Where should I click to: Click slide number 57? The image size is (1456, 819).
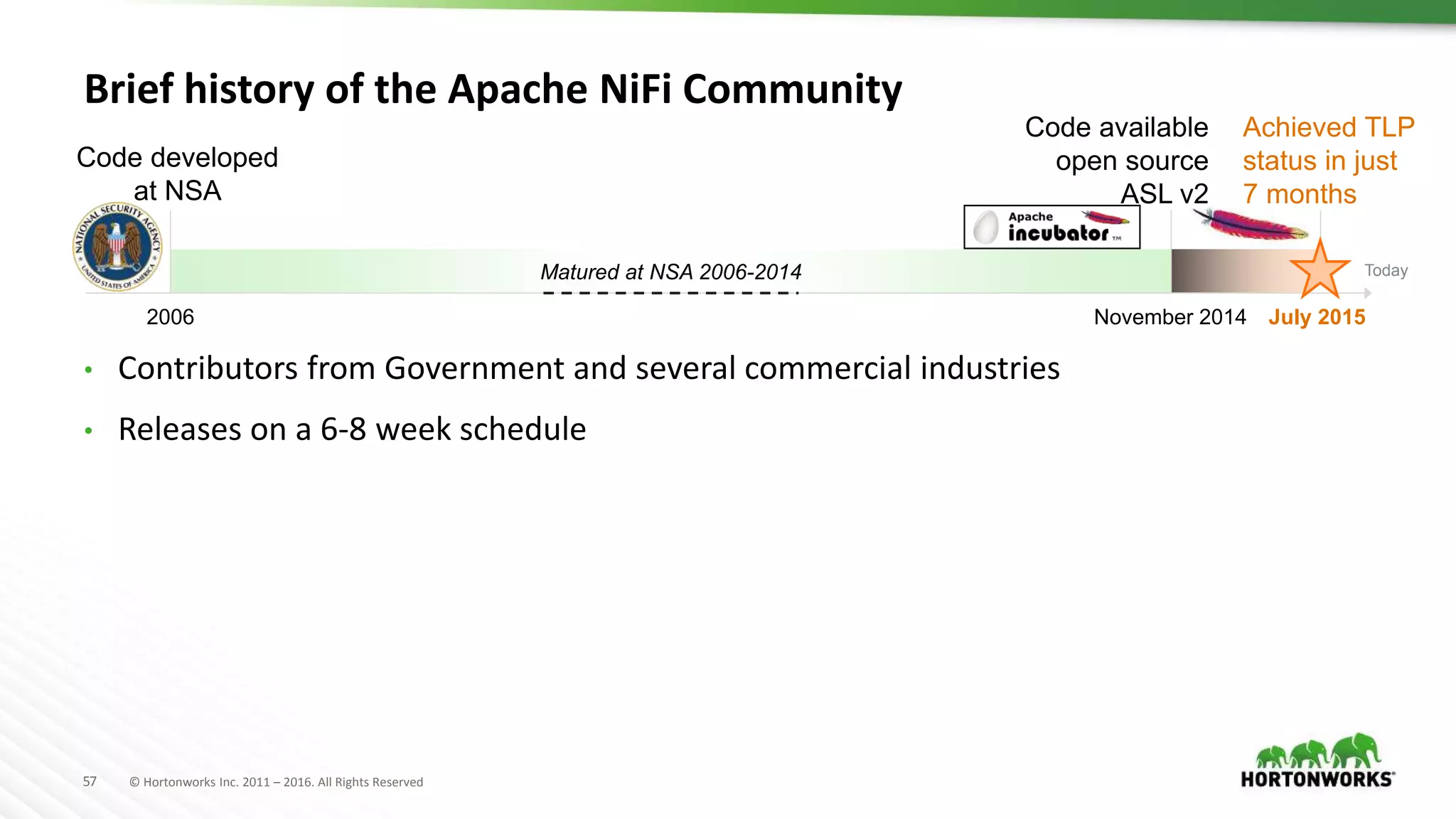90,781
